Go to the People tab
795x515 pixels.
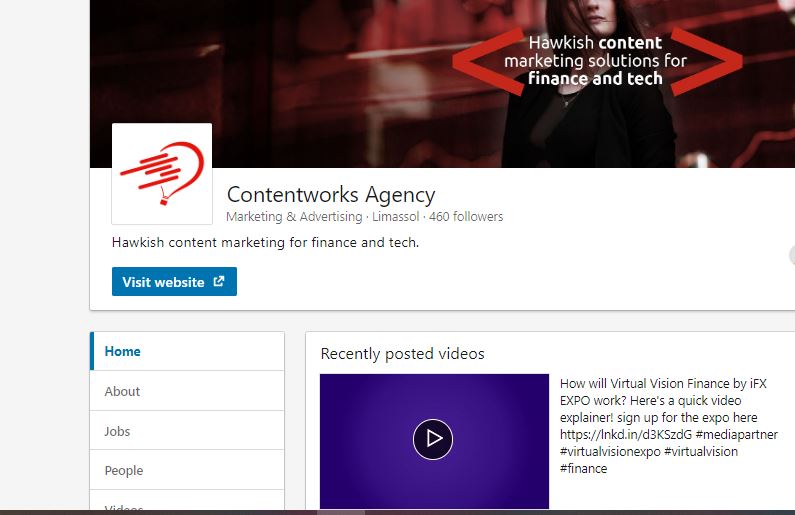pyautogui.click(x=187, y=470)
